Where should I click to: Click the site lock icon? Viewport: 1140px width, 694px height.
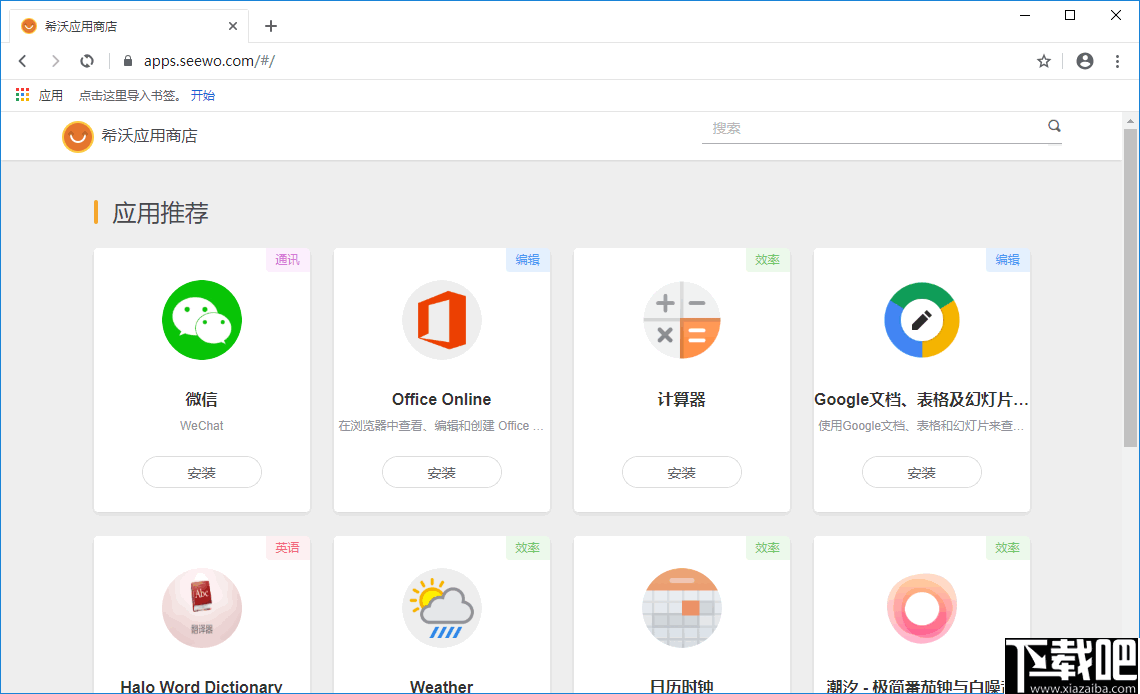(128, 61)
